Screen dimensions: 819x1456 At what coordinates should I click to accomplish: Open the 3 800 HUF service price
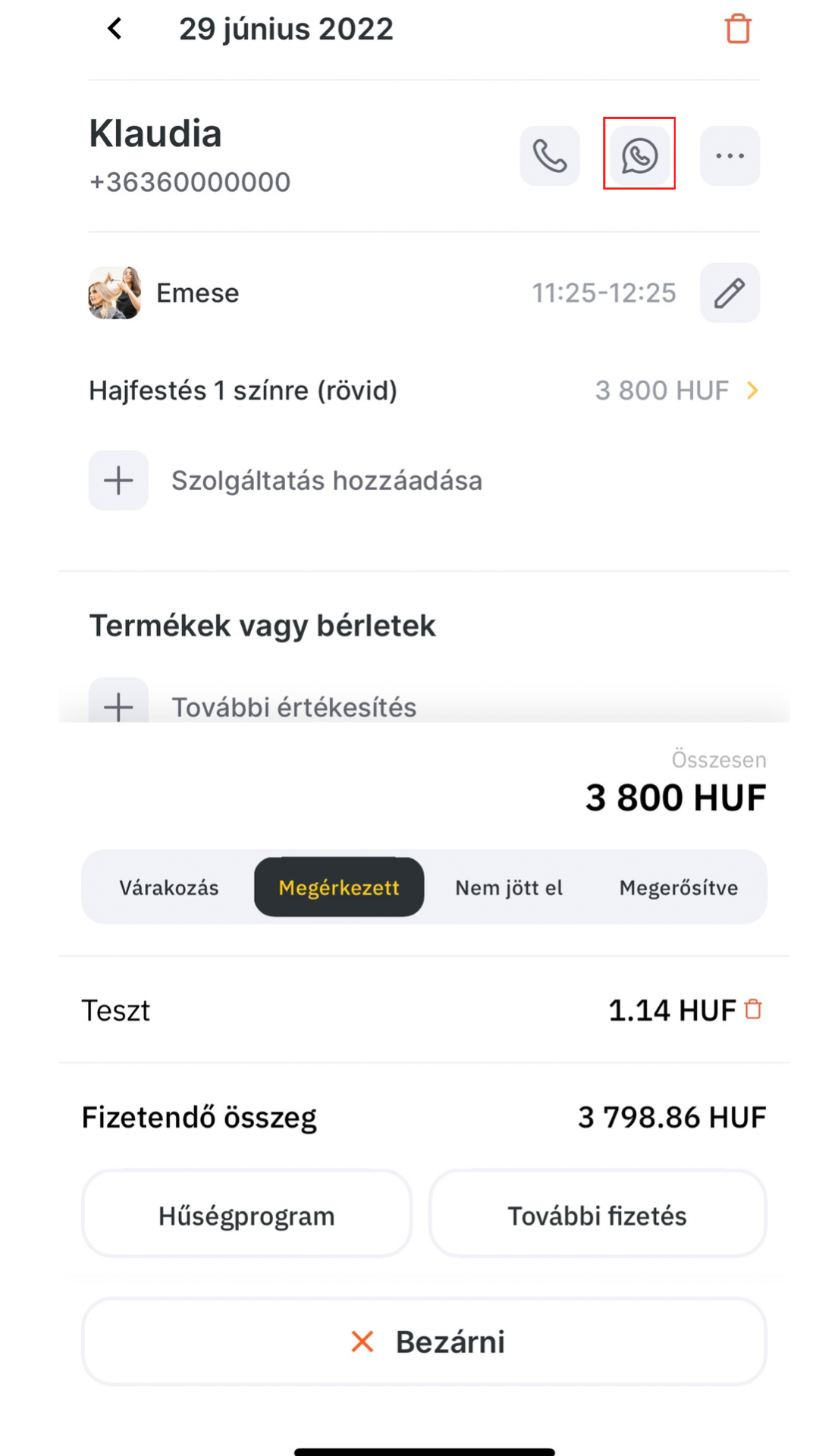click(x=661, y=391)
